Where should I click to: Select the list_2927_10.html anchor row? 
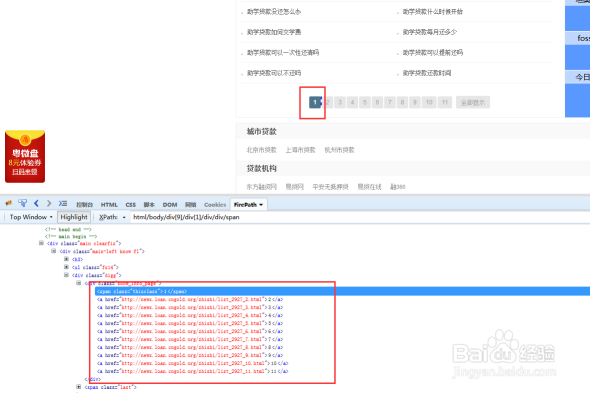pyautogui.click(x=193, y=363)
